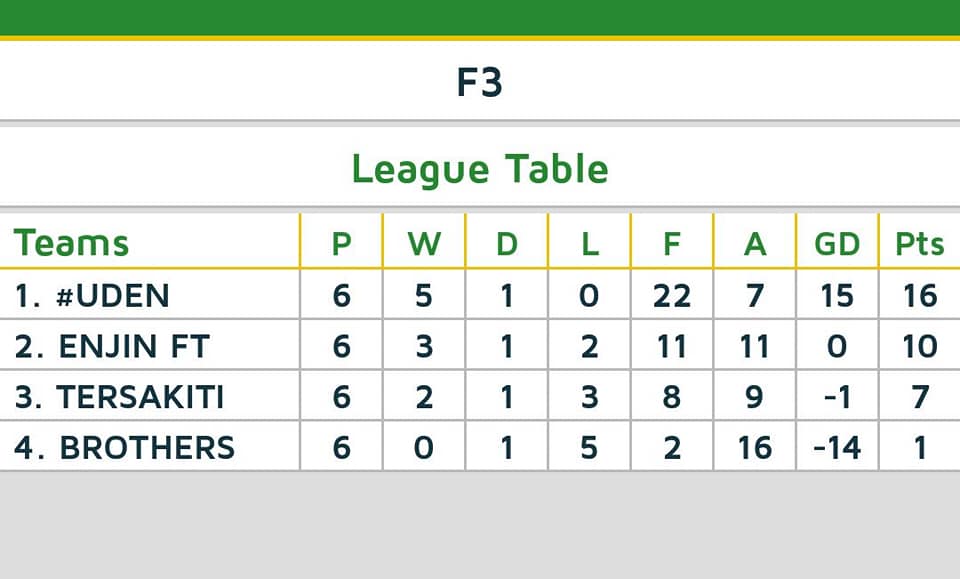This screenshot has width=960, height=579.
Task: Open the ENJIN FT team row
Action: (480, 346)
